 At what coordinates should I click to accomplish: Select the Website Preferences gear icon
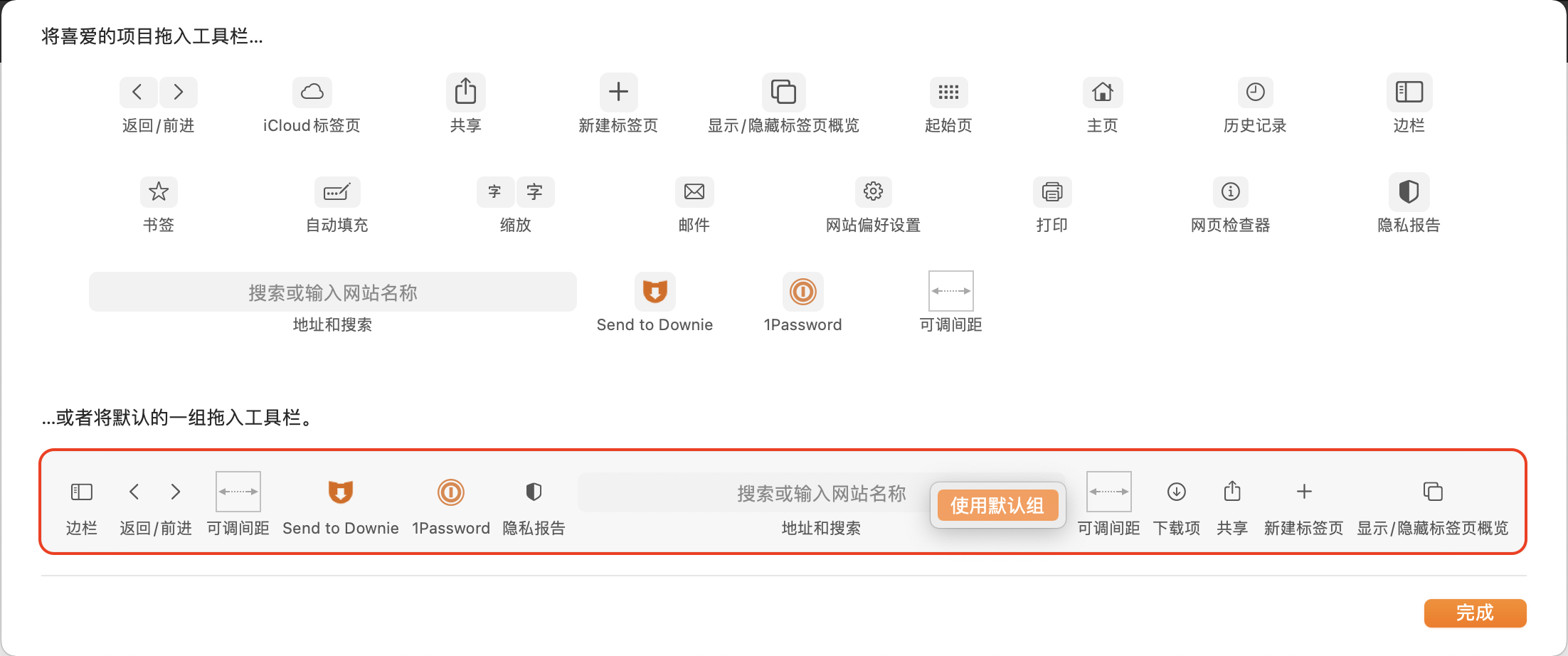pyautogui.click(x=873, y=191)
